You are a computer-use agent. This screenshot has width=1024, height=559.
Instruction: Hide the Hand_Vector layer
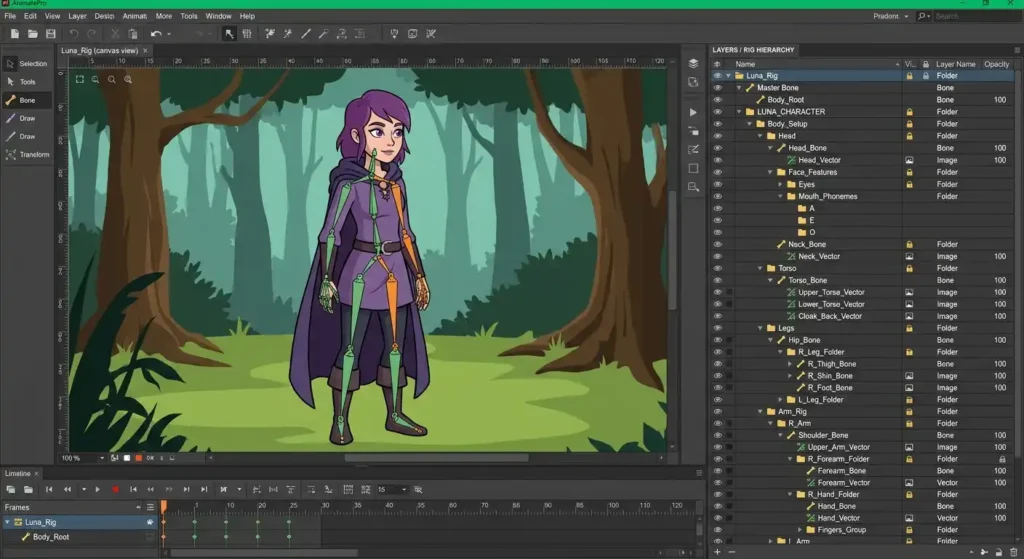717,519
